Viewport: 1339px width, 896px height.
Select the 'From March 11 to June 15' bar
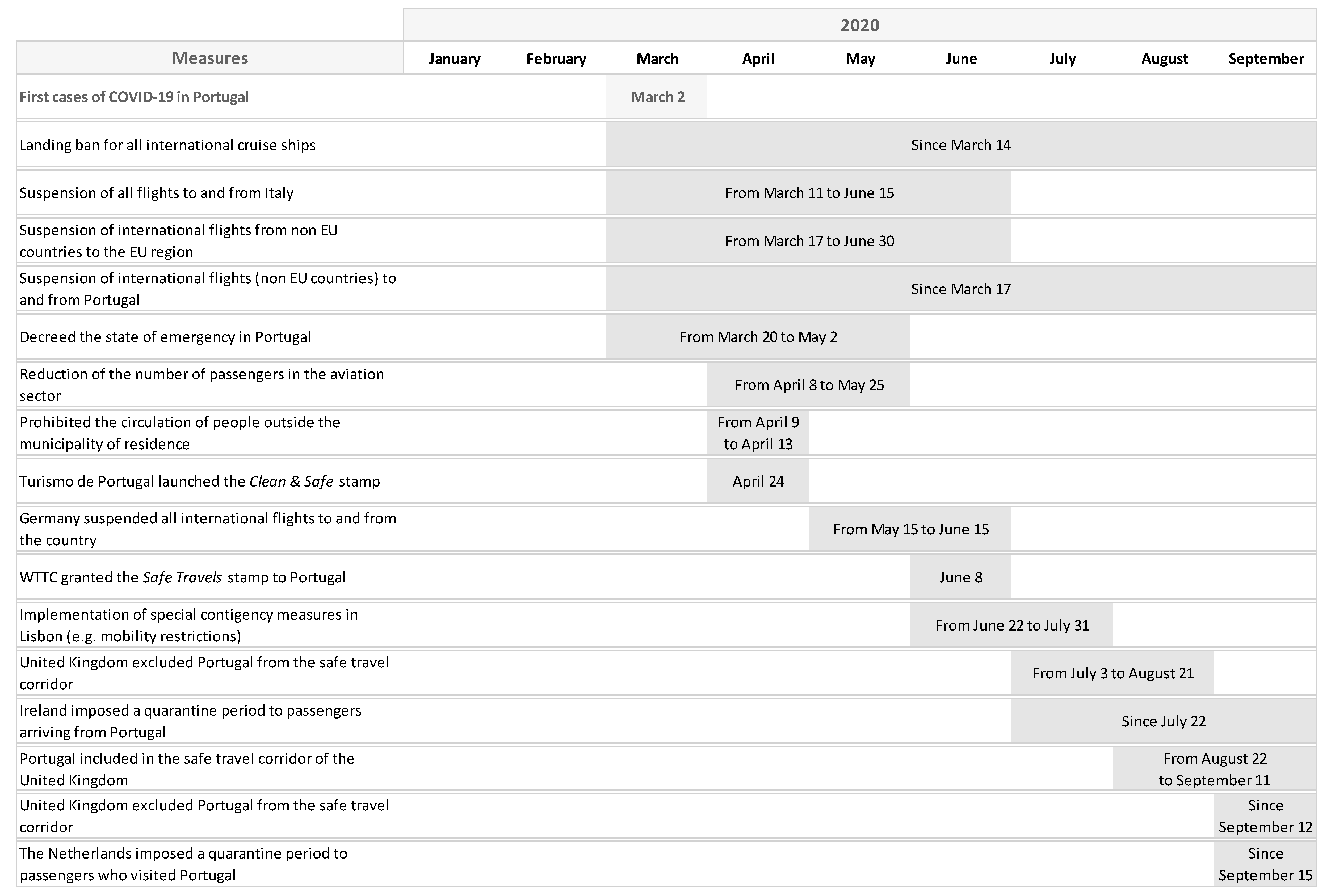click(809, 193)
